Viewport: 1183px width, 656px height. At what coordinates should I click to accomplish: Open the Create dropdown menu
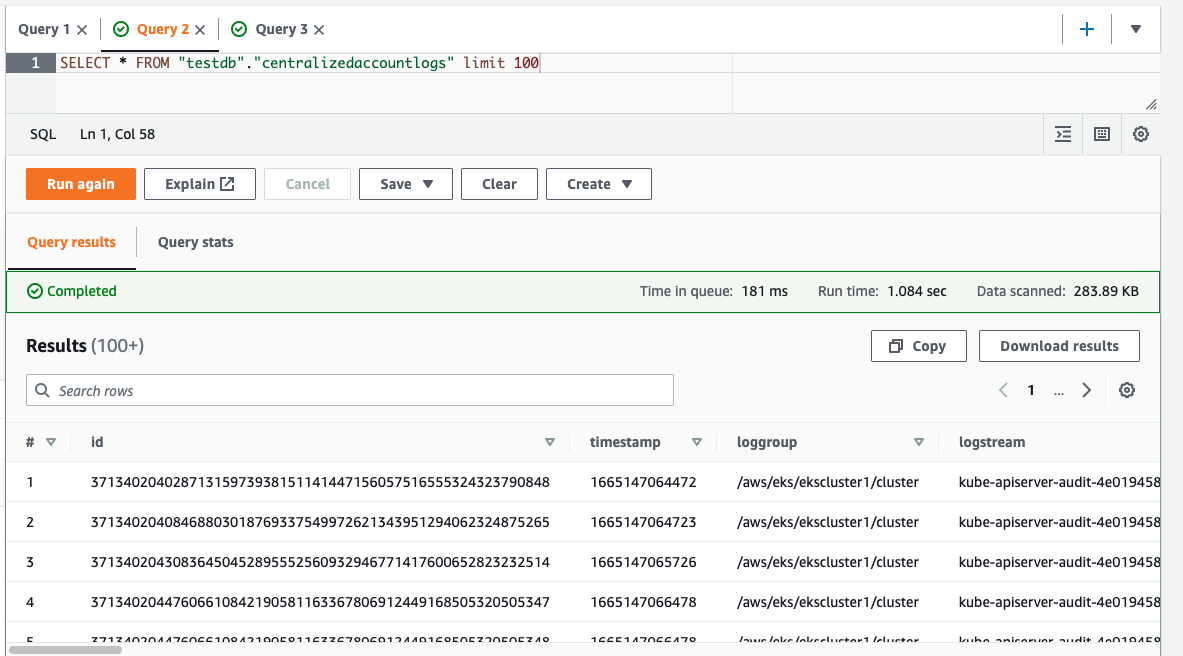coord(599,184)
